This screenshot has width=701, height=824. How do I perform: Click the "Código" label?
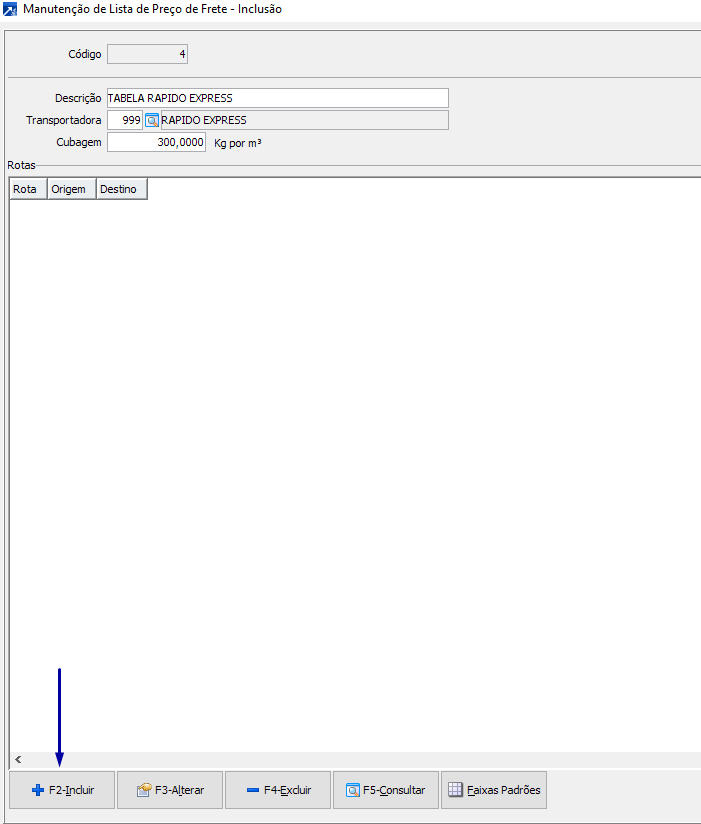[x=85, y=54]
